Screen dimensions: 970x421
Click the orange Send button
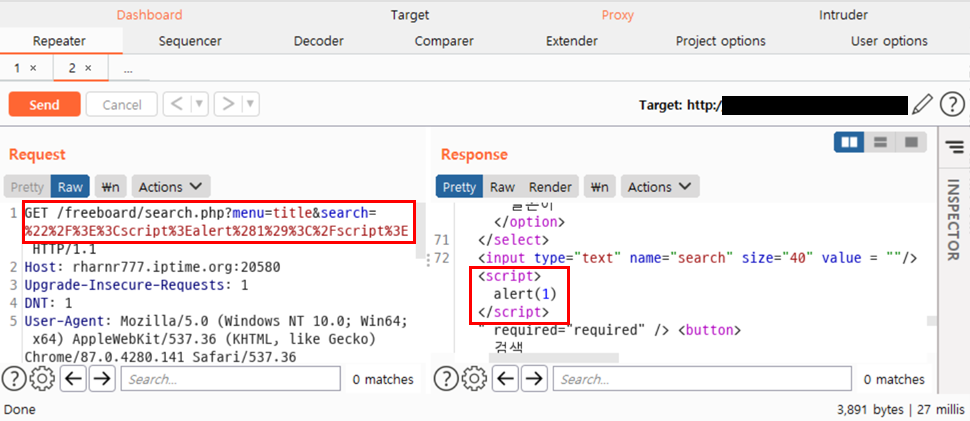click(45, 104)
